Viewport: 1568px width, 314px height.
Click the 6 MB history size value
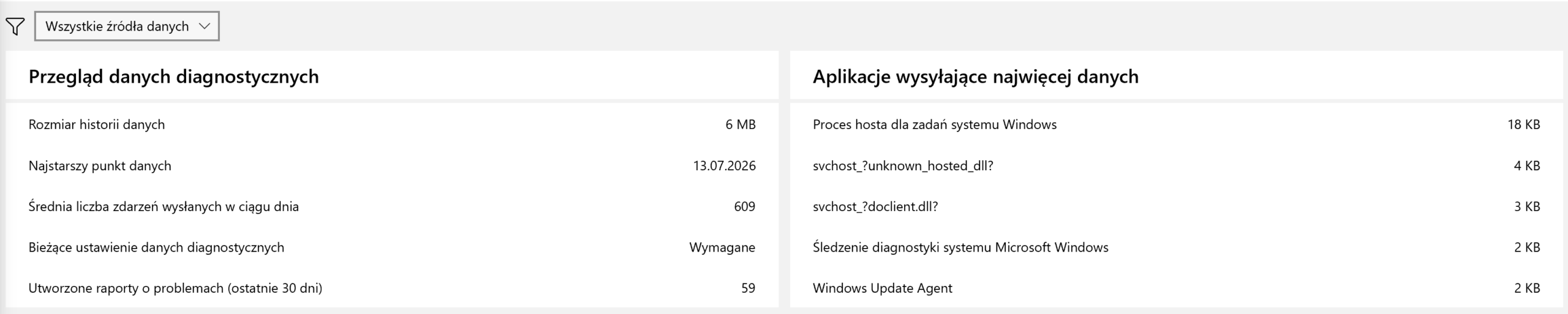coord(740,124)
